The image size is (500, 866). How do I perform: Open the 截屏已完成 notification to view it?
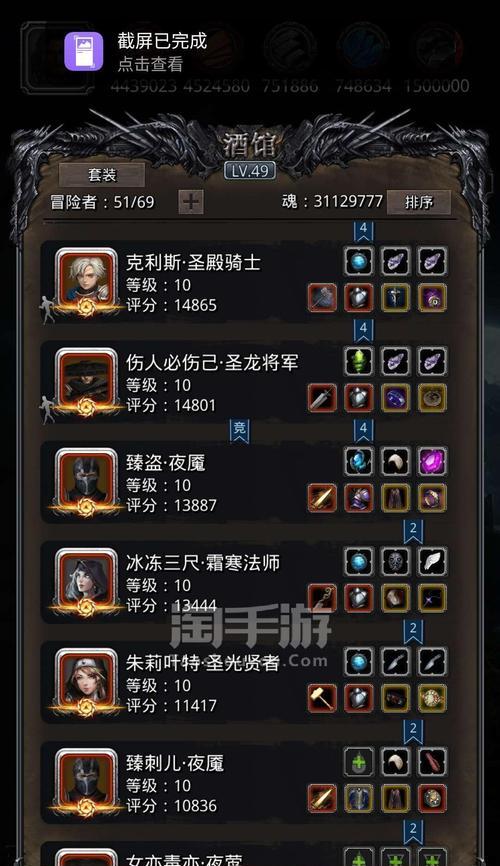coord(250,52)
